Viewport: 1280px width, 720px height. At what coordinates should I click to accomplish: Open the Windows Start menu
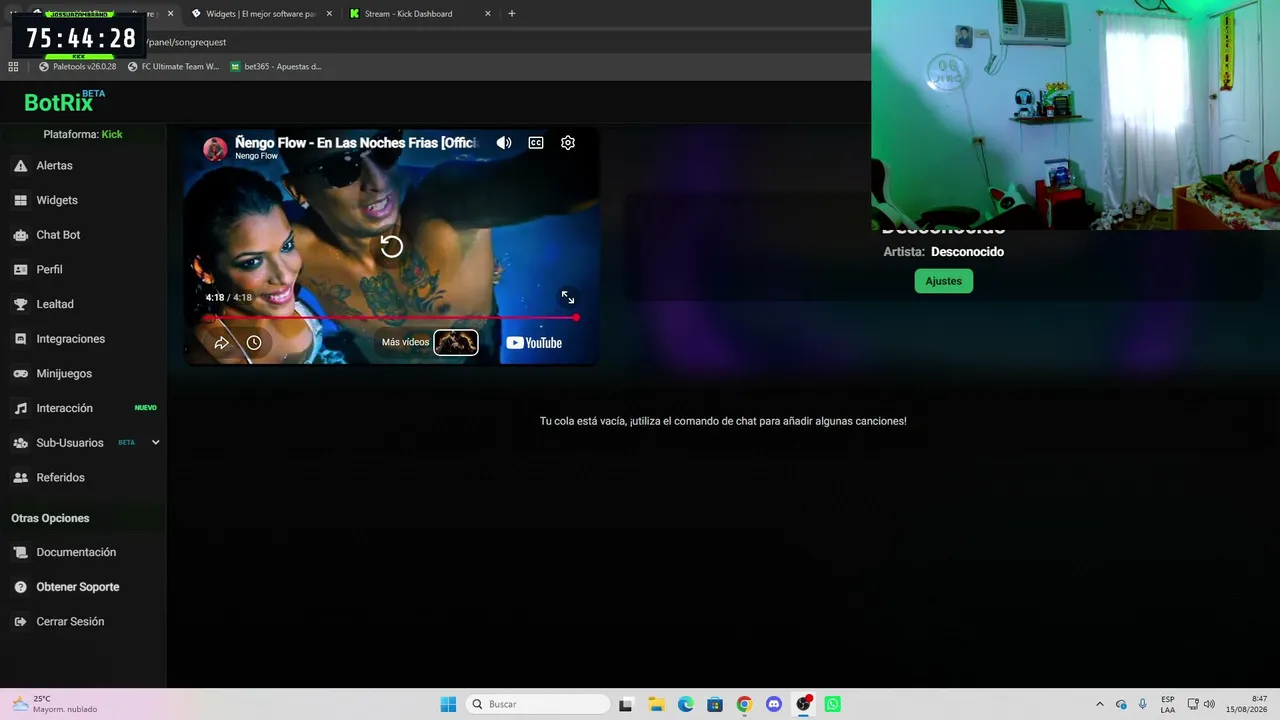448,704
